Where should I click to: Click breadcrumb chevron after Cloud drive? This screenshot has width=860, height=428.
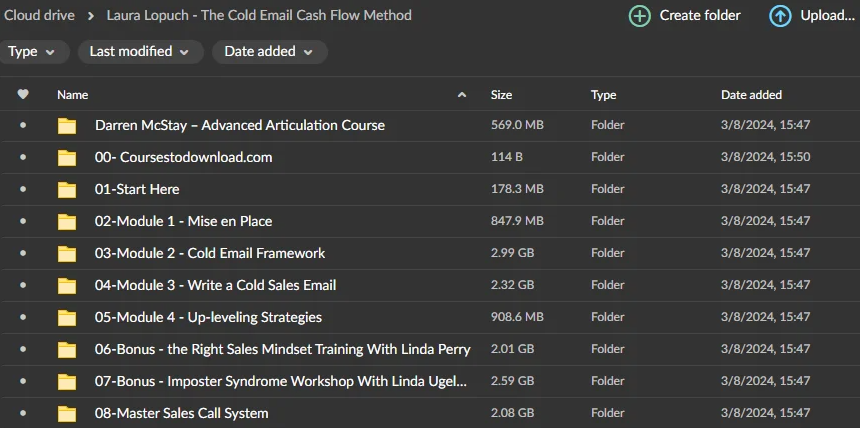coord(90,16)
